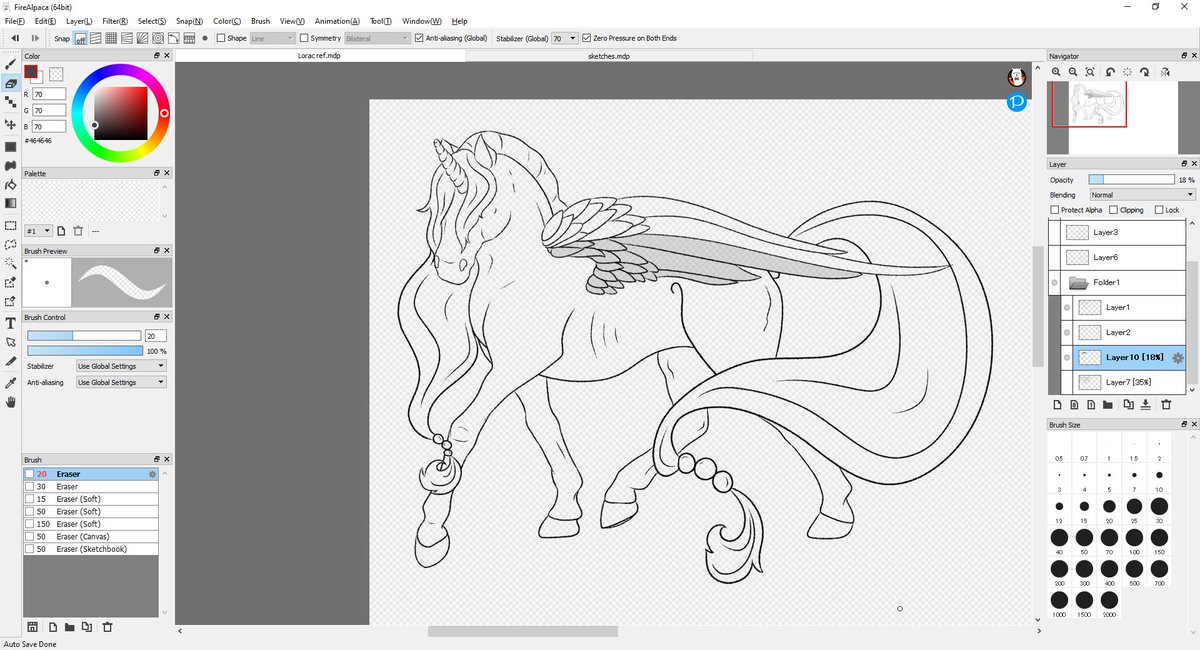The image size is (1200, 650).
Task: Adjust the layer Opacity slider
Action: [1131, 180]
